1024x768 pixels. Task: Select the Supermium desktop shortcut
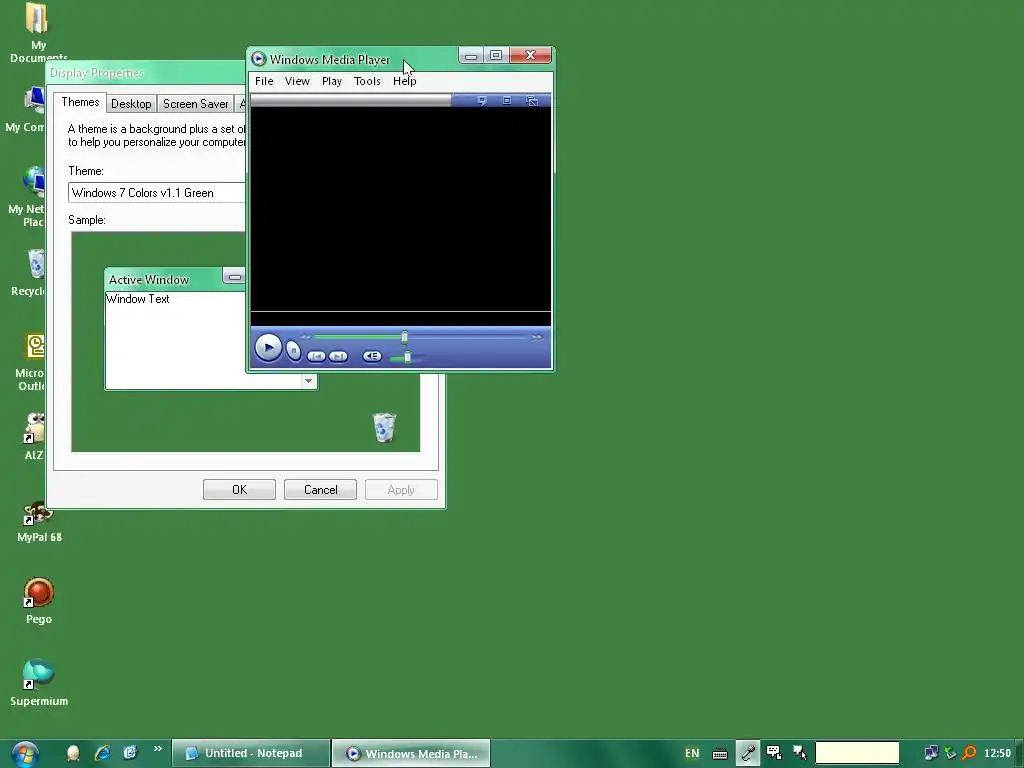pyautogui.click(x=39, y=682)
